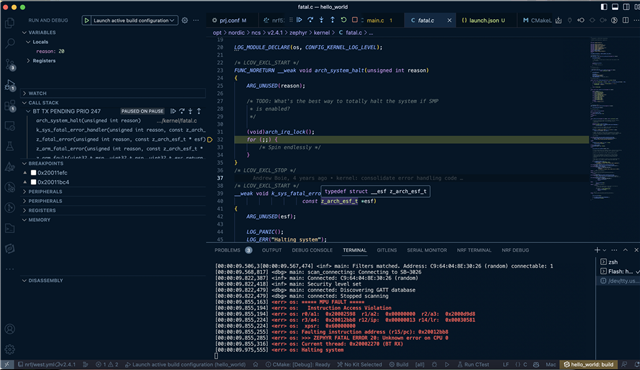Open Manage gear icon at sidebar bottom

[10, 349]
